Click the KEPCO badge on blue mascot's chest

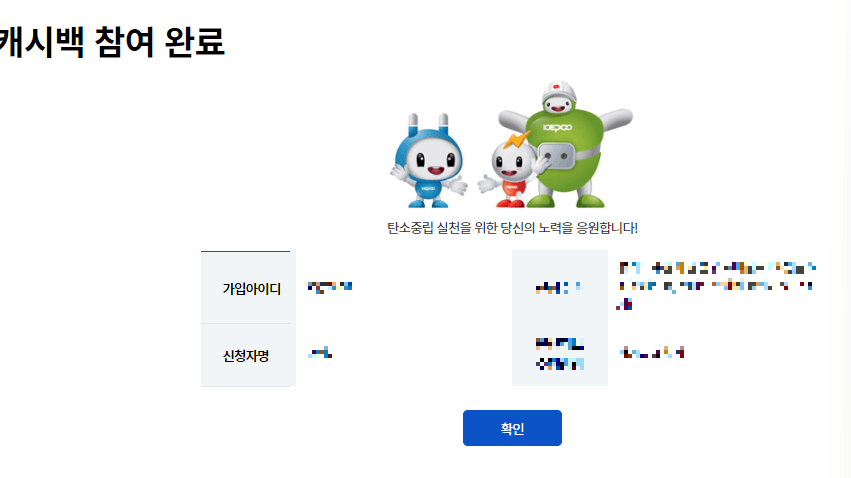(x=428, y=188)
